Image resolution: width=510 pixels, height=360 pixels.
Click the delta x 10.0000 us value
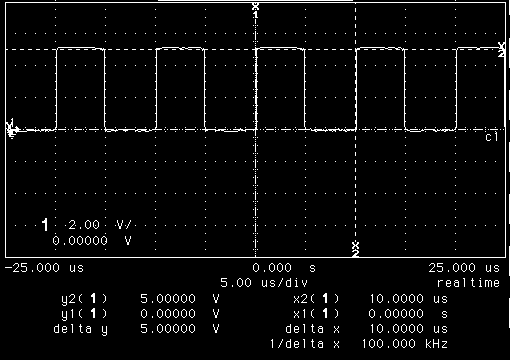(408, 329)
